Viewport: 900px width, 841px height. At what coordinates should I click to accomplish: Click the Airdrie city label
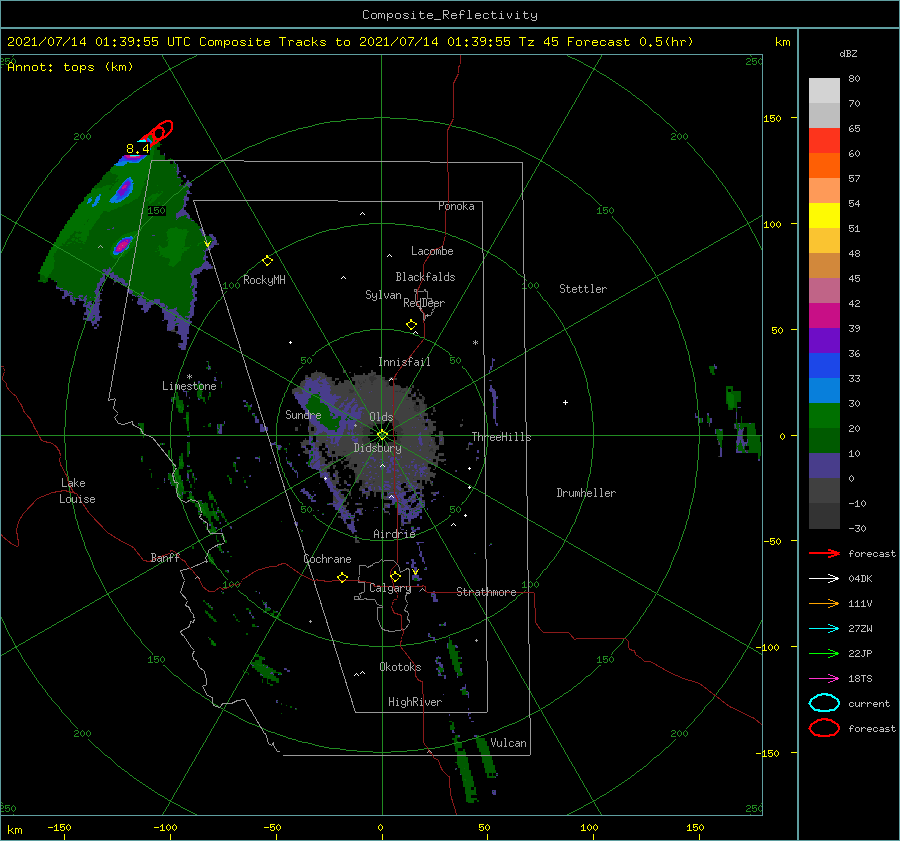click(394, 534)
